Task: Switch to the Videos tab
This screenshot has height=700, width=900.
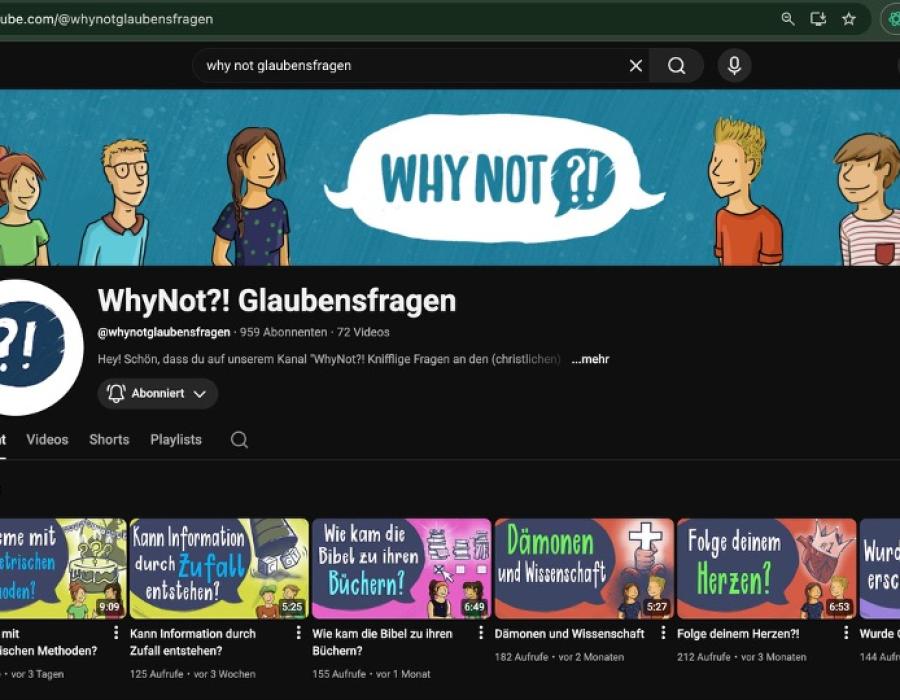Action: (x=47, y=440)
